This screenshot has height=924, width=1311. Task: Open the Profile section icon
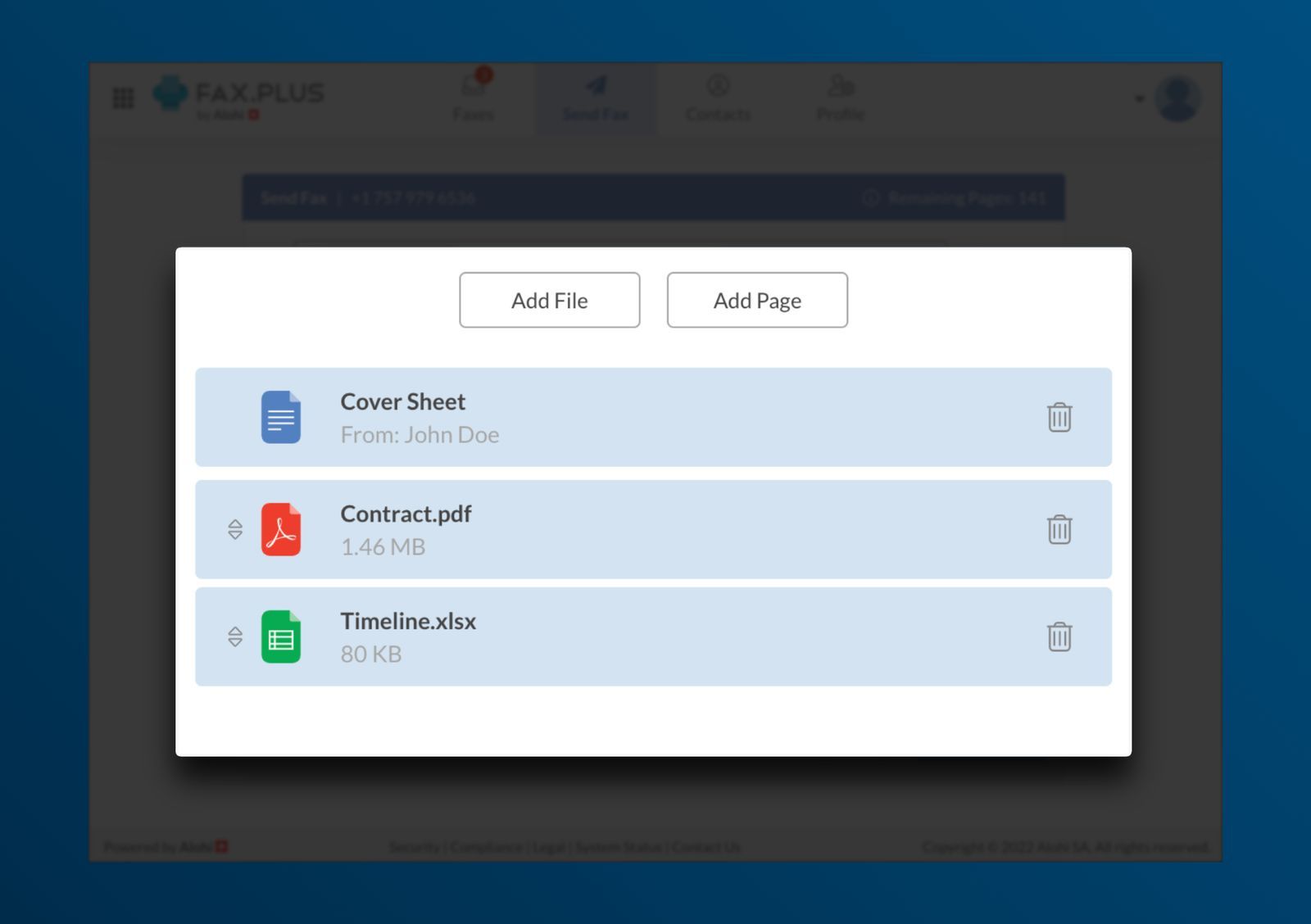click(840, 86)
